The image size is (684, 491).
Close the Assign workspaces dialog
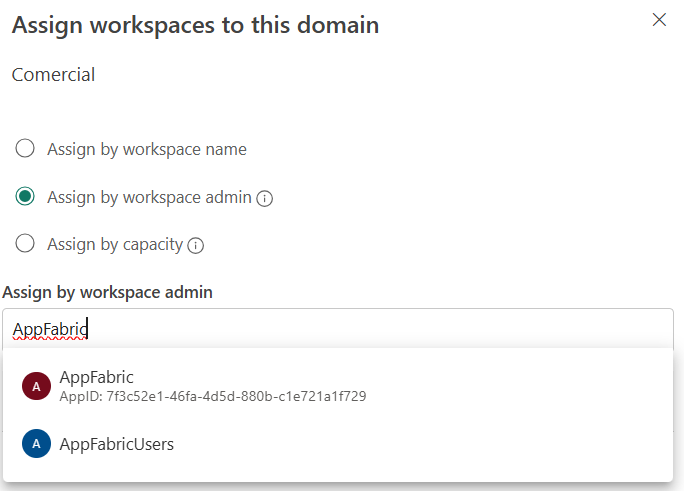659,20
